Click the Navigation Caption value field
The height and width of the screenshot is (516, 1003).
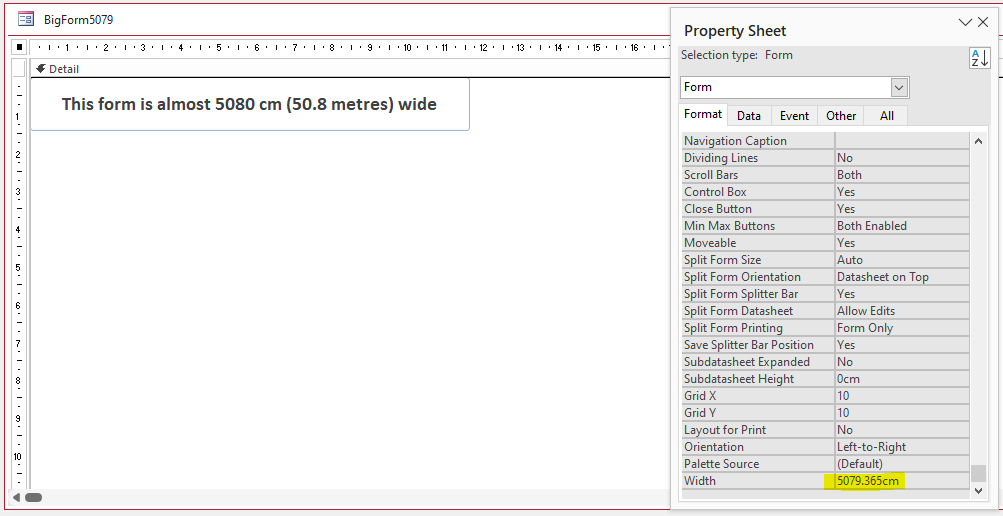pos(902,141)
